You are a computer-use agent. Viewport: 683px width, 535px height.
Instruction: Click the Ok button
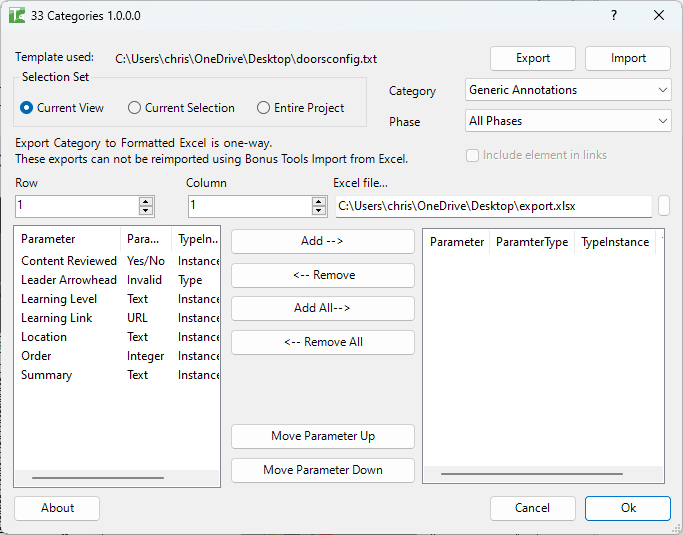pyautogui.click(x=628, y=508)
